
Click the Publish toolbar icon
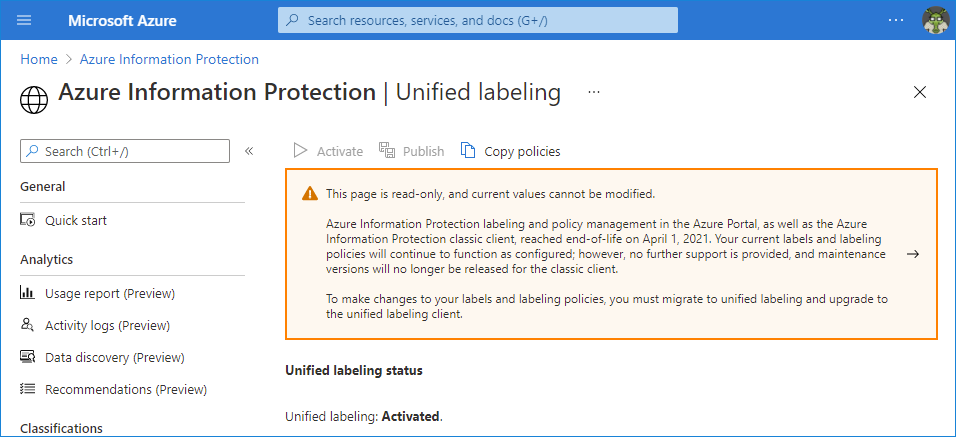pyautogui.click(x=388, y=151)
